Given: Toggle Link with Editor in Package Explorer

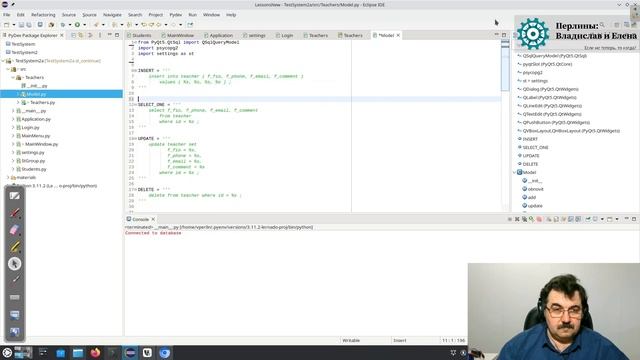Looking at the screenshot, I should tap(81, 36).
